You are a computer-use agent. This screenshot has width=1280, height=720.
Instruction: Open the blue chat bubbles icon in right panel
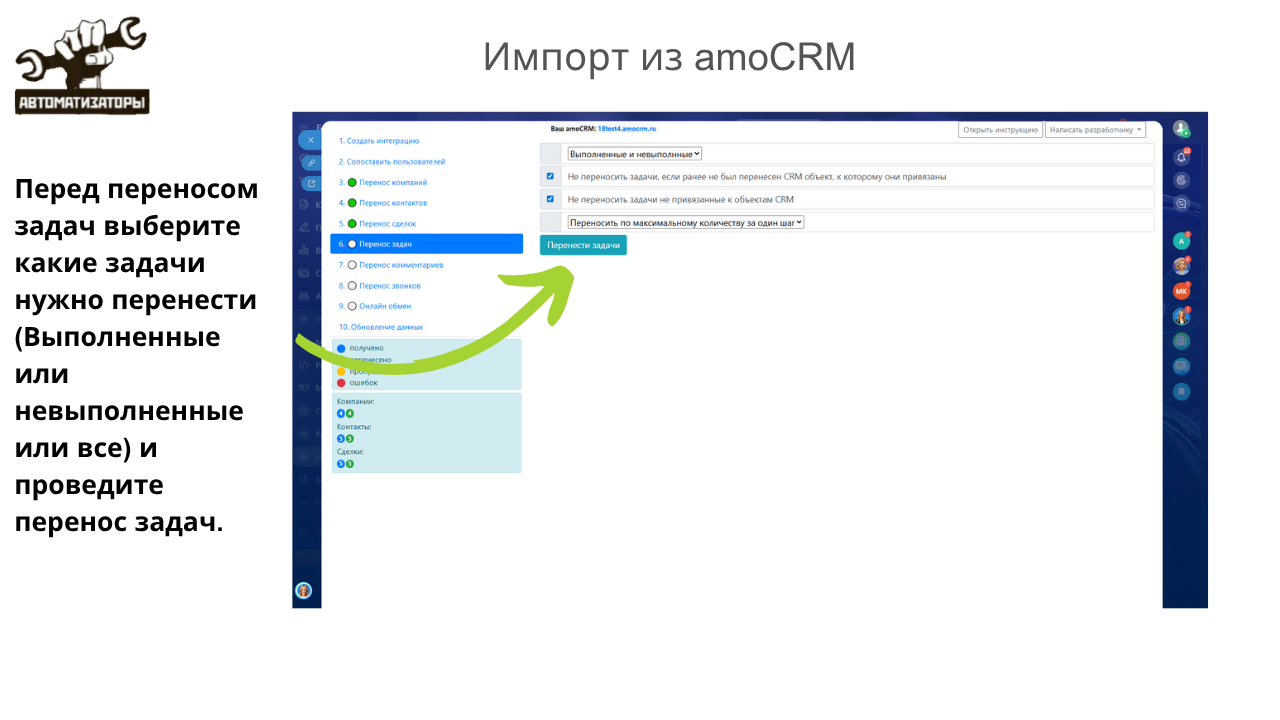click(x=1182, y=366)
